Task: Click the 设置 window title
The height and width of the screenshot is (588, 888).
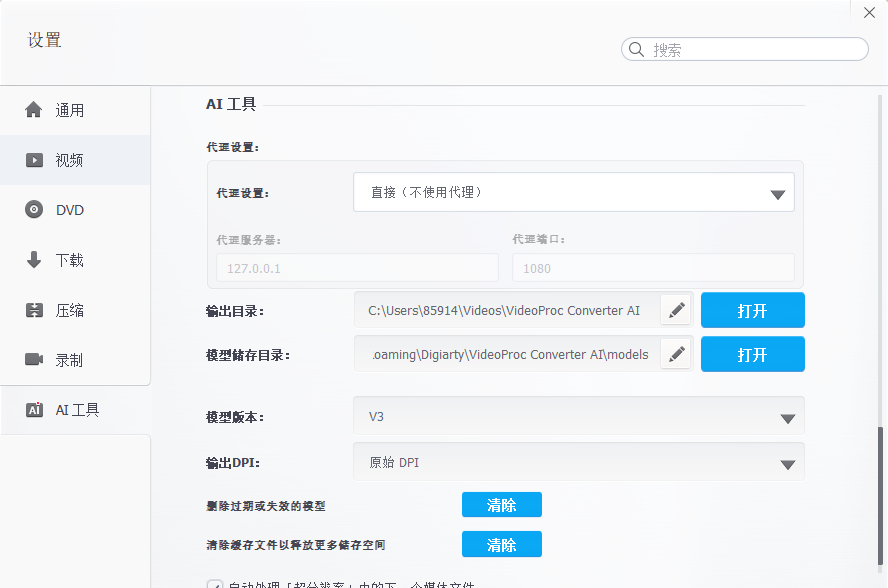Action: [45, 40]
